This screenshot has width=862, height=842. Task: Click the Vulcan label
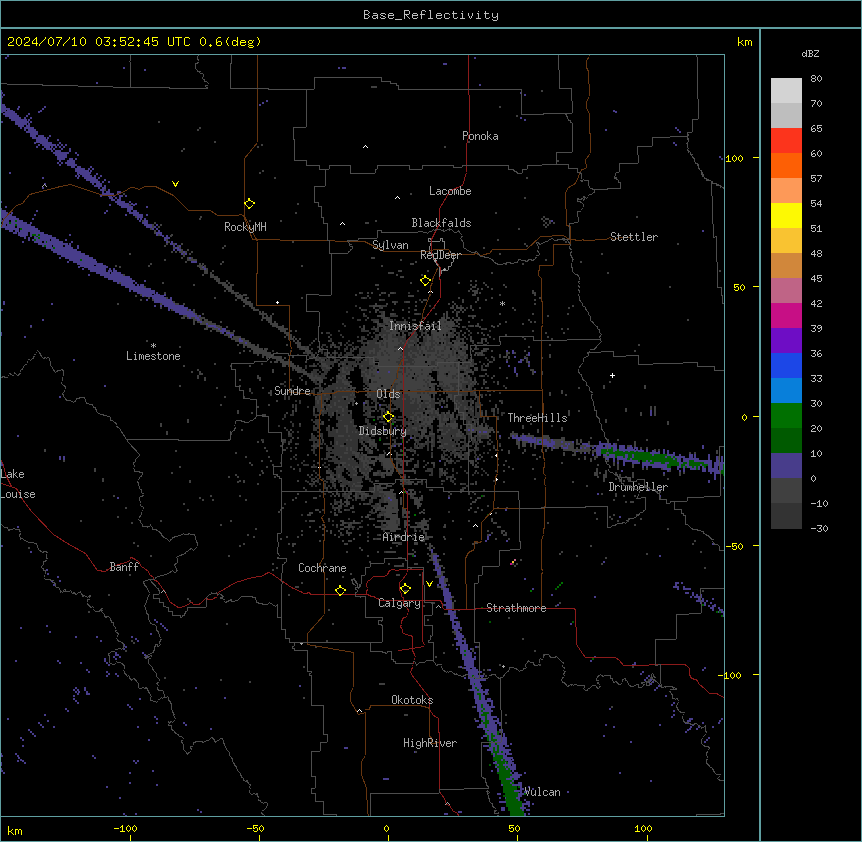542,792
